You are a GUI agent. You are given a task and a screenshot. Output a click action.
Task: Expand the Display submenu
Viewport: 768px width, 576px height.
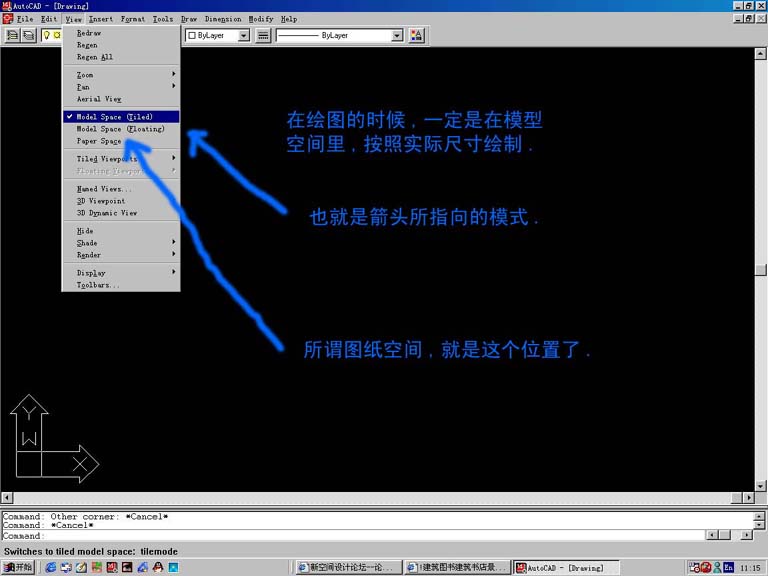point(121,273)
